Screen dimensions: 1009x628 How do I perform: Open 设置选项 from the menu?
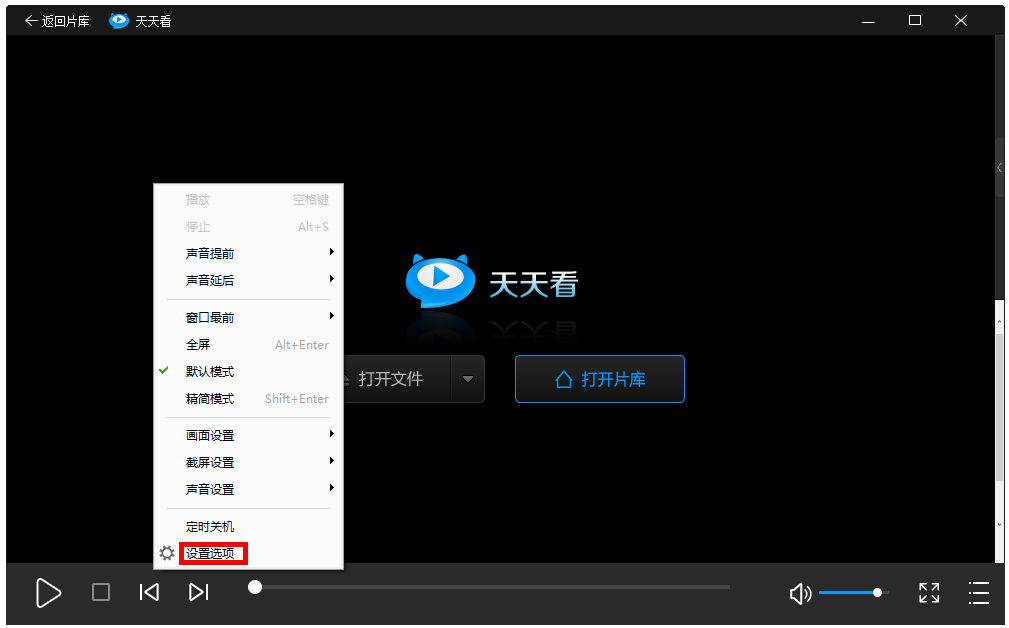248,553
